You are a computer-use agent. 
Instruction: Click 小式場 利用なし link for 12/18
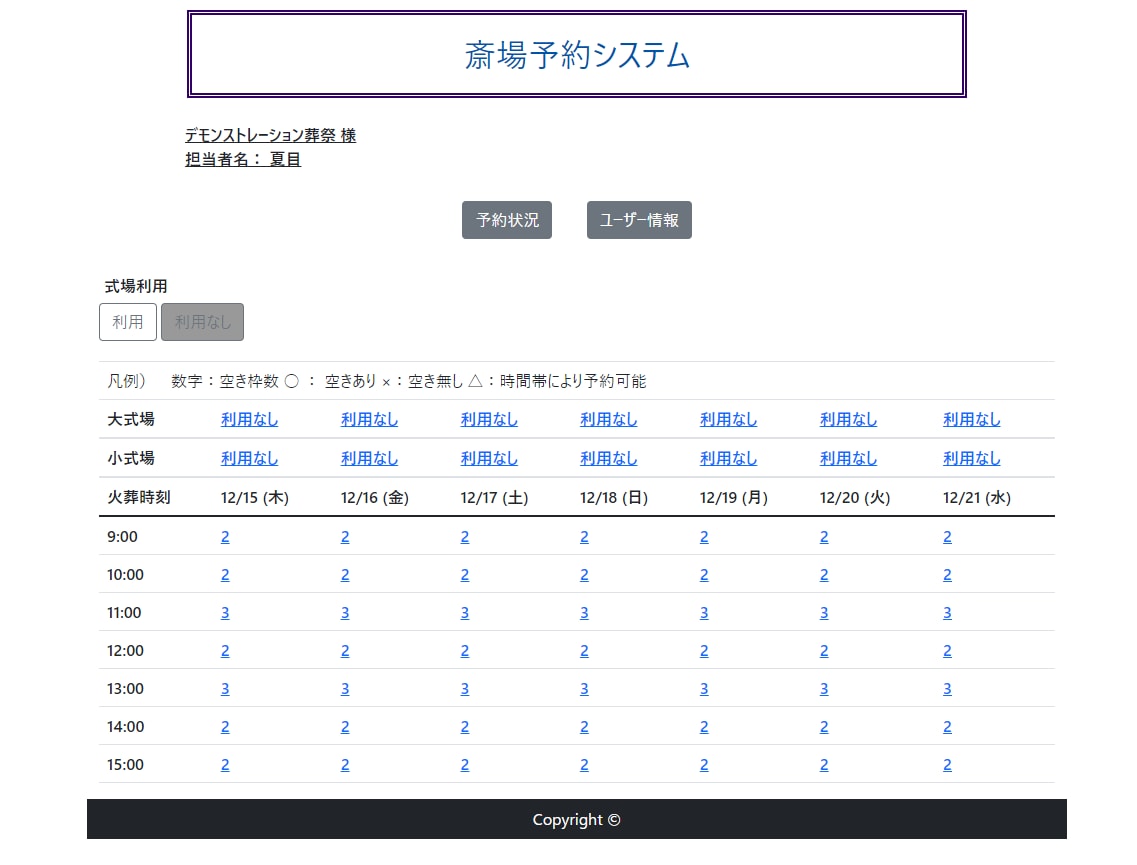tap(608, 458)
